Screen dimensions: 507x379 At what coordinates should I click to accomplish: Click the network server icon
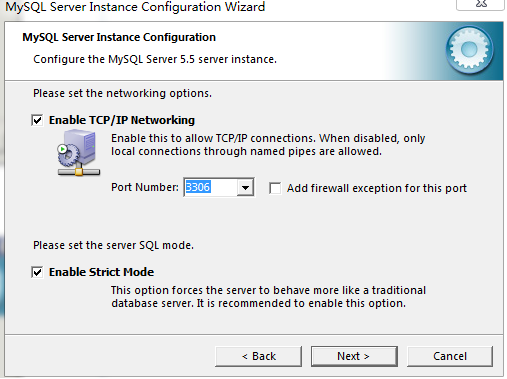click(x=79, y=153)
